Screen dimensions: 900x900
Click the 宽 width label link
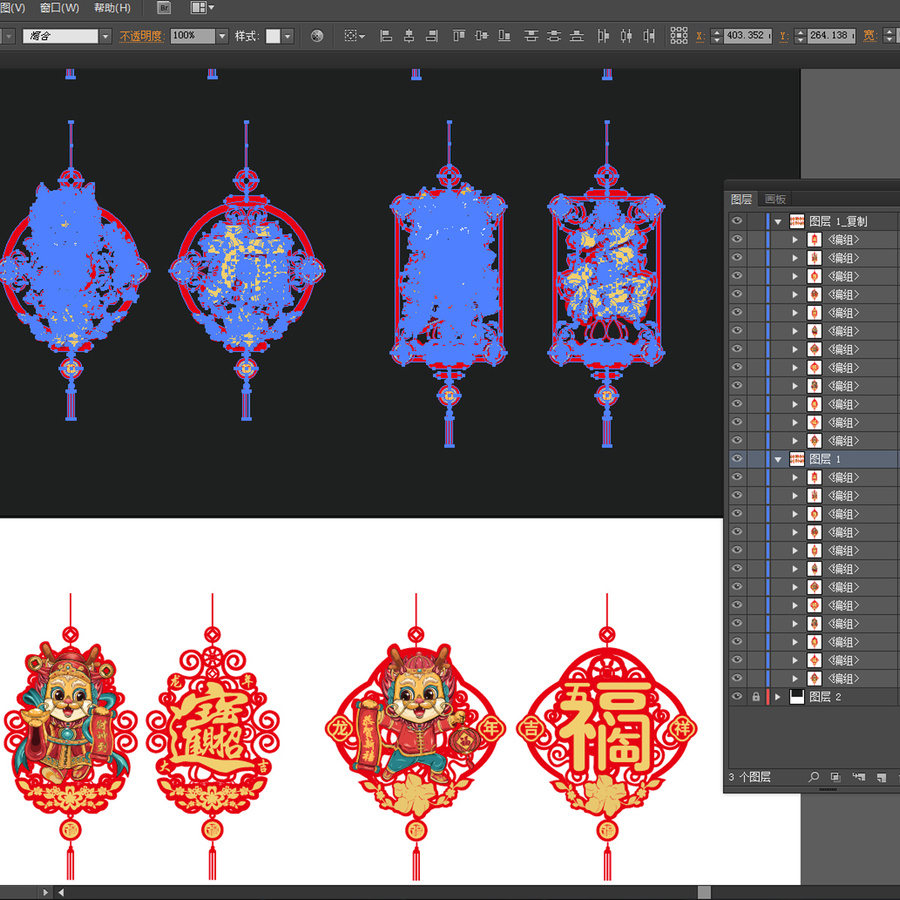pos(870,36)
